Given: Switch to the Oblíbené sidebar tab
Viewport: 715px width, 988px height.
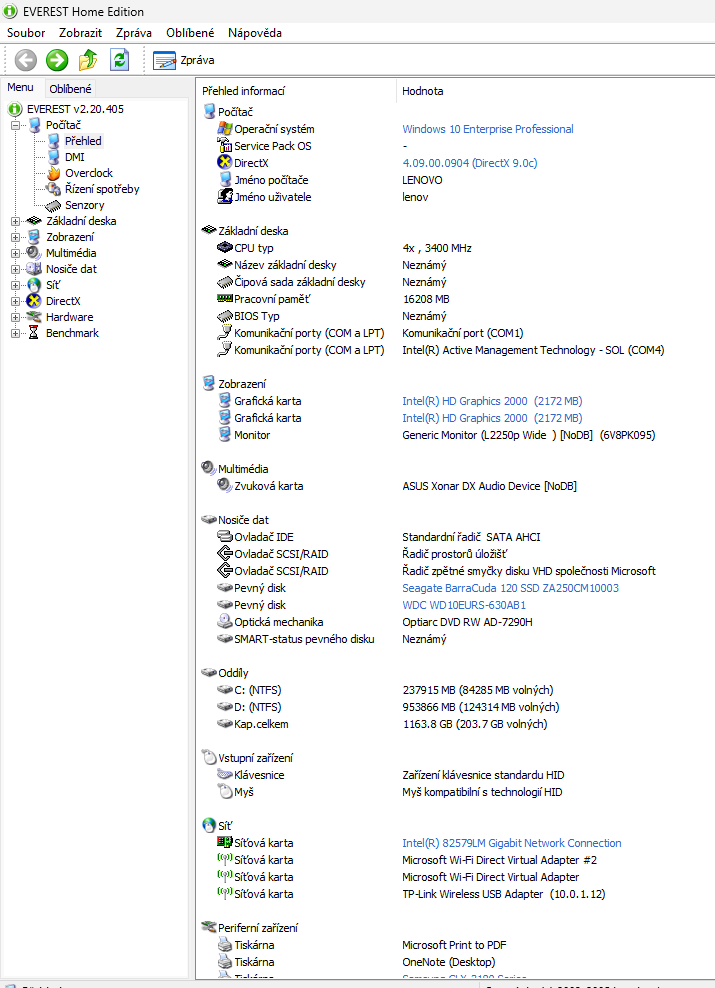Looking at the screenshot, I should point(70,89).
